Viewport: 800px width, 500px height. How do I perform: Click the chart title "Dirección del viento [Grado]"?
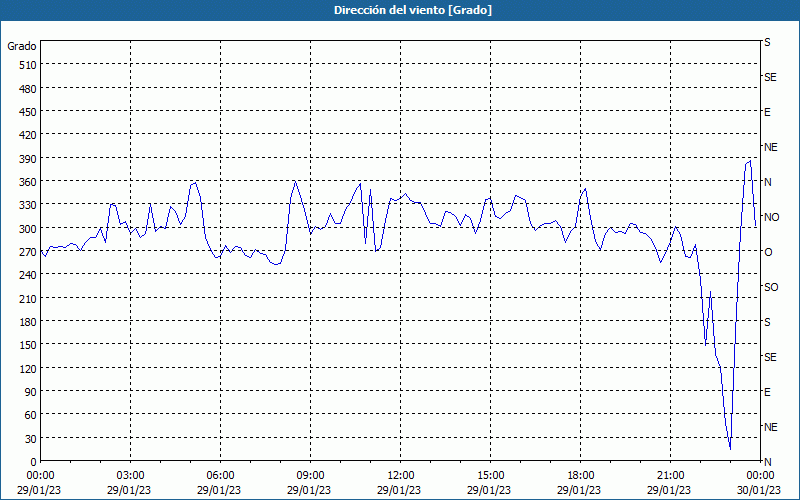tap(413, 10)
